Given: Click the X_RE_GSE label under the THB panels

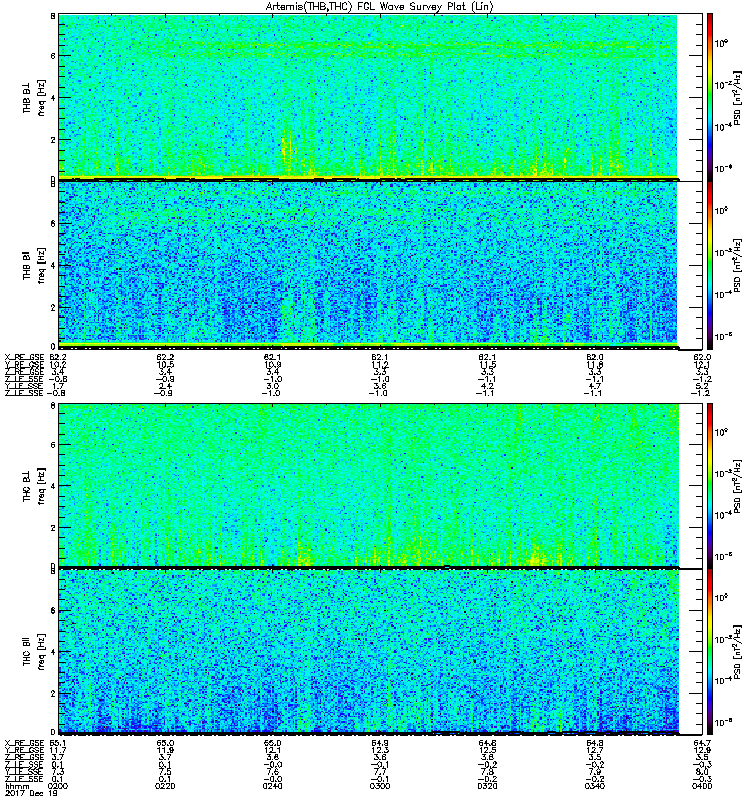Looking at the screenshot, I should [x=24, y=357].
